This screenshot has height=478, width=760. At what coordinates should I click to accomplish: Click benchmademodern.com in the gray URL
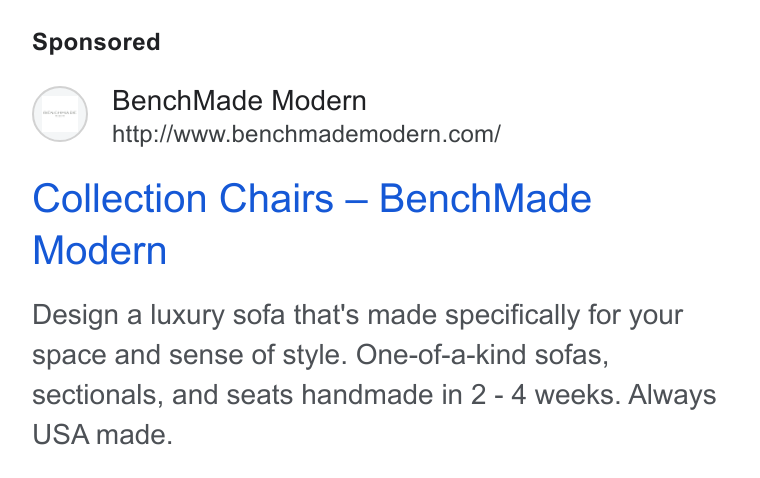(x=364, y=134)
